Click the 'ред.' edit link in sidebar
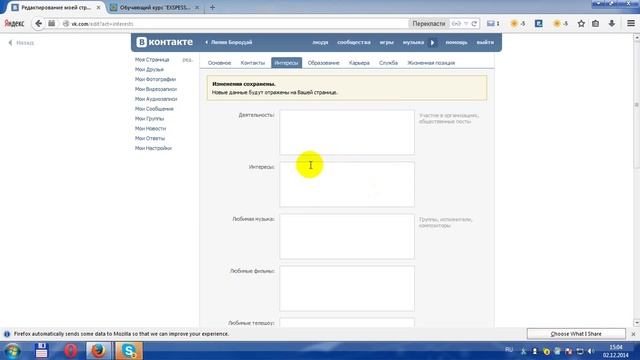This screenshot has width=640, height=360. (187, 60)
